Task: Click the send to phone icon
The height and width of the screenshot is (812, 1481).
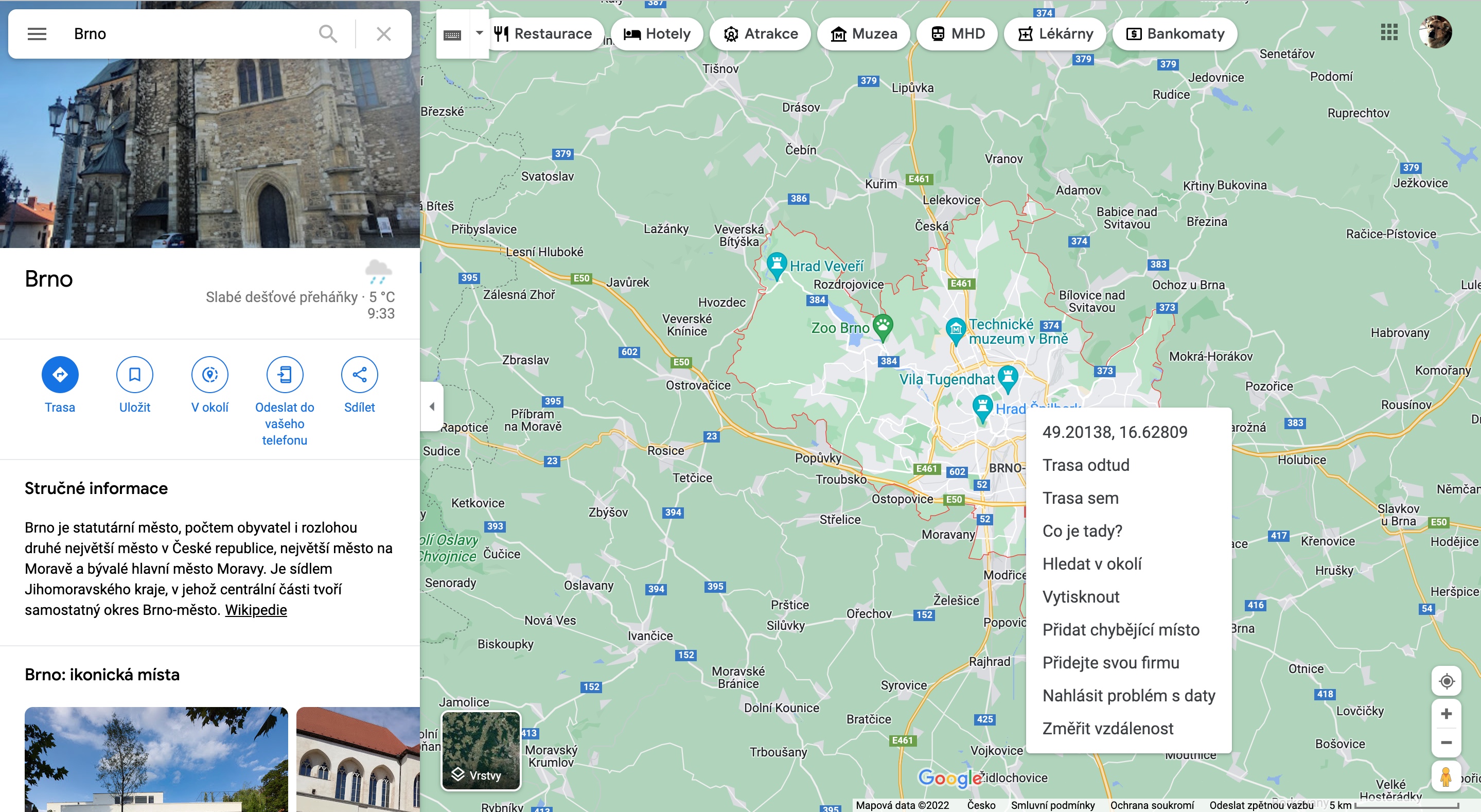Action: [x=285, y=375]
